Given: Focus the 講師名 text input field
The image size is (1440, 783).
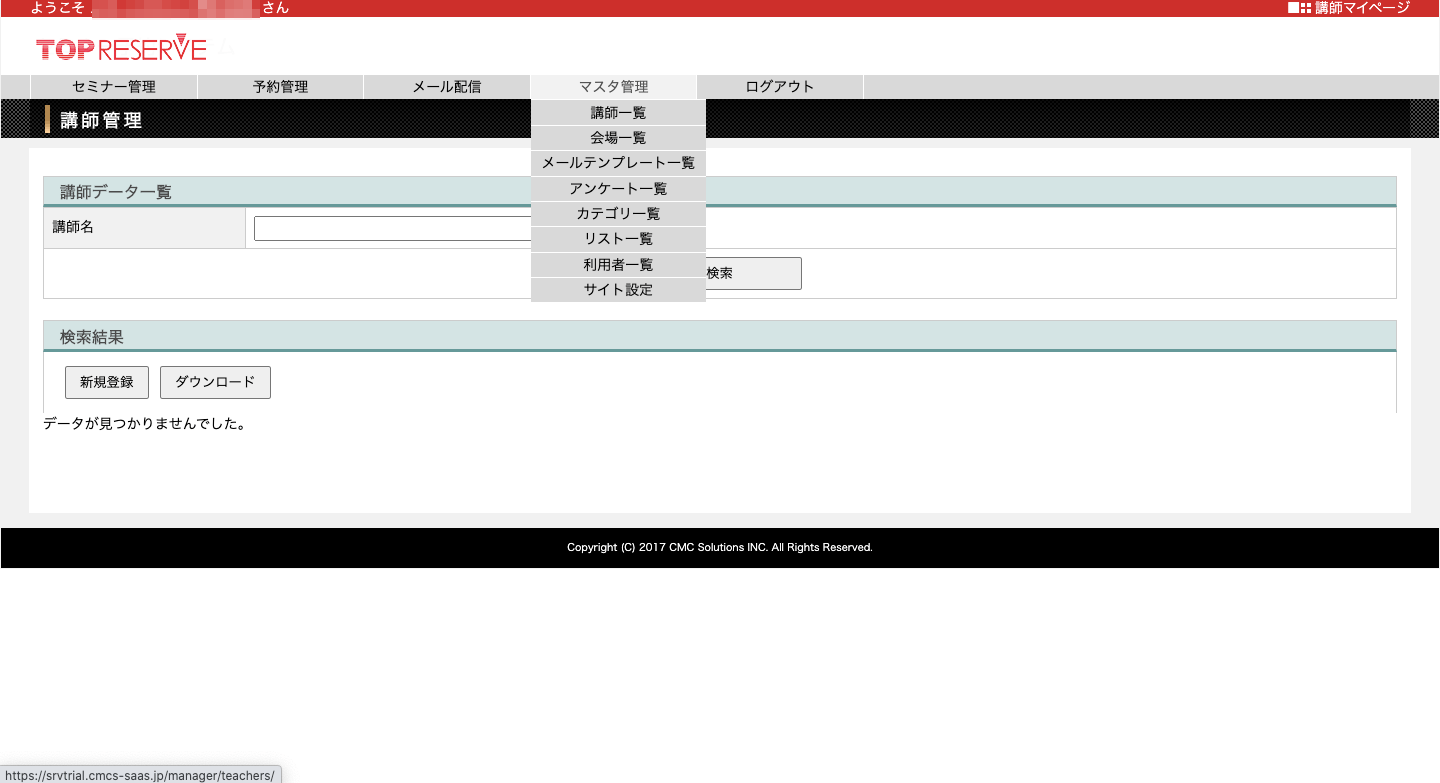Looking at the screenshot, I should [392, 229].
